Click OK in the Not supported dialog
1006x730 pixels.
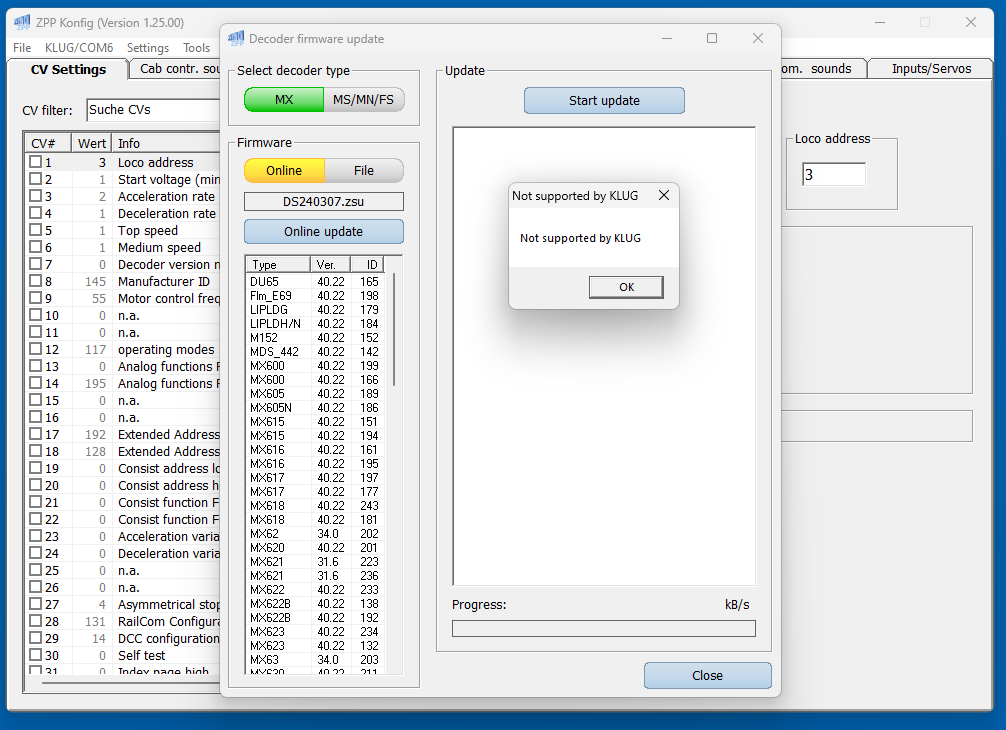pyautogui.click(x=626, y=287)
